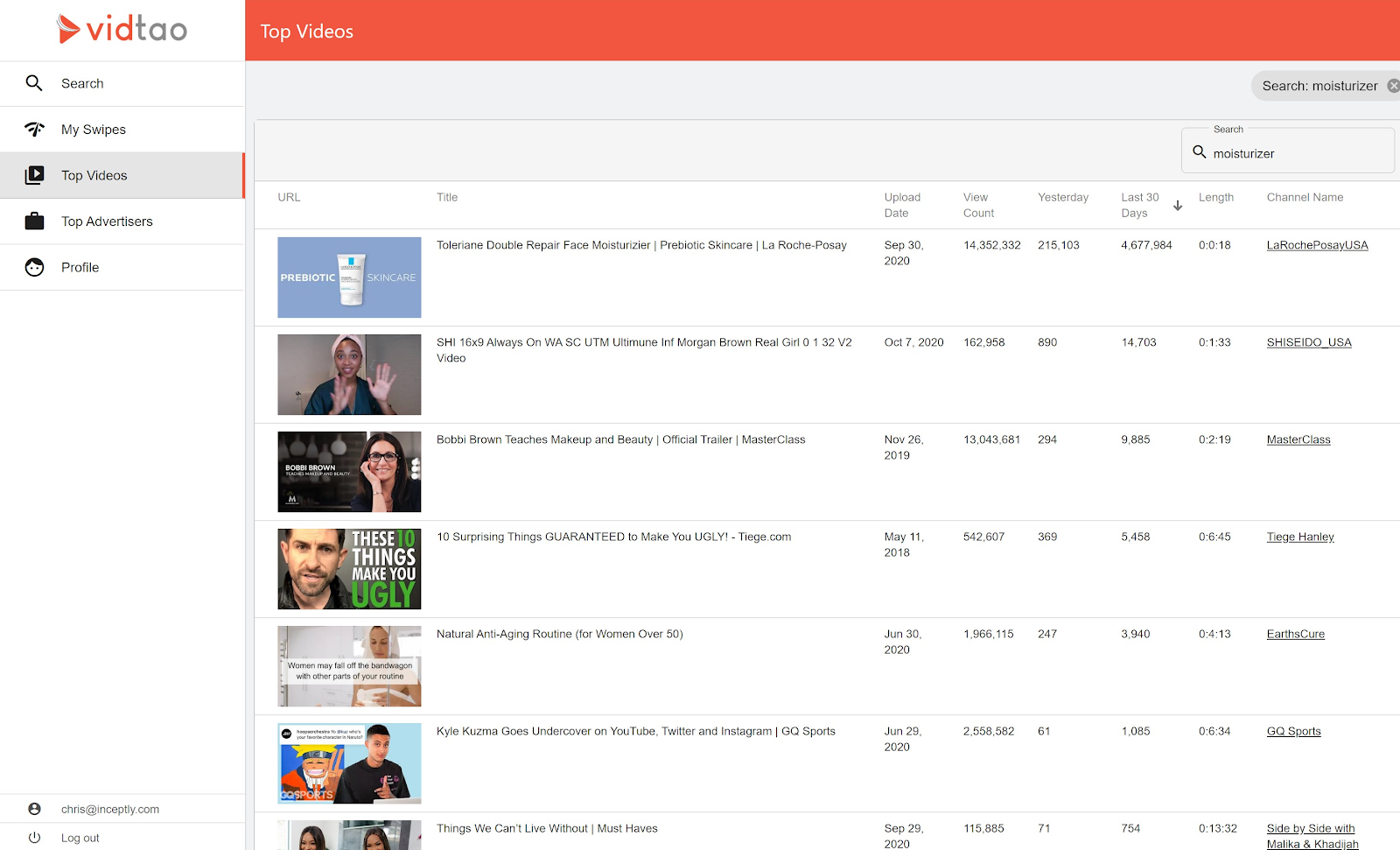Open the 'Things Make You Ugly' thumbnail

(x=349, y=569)
